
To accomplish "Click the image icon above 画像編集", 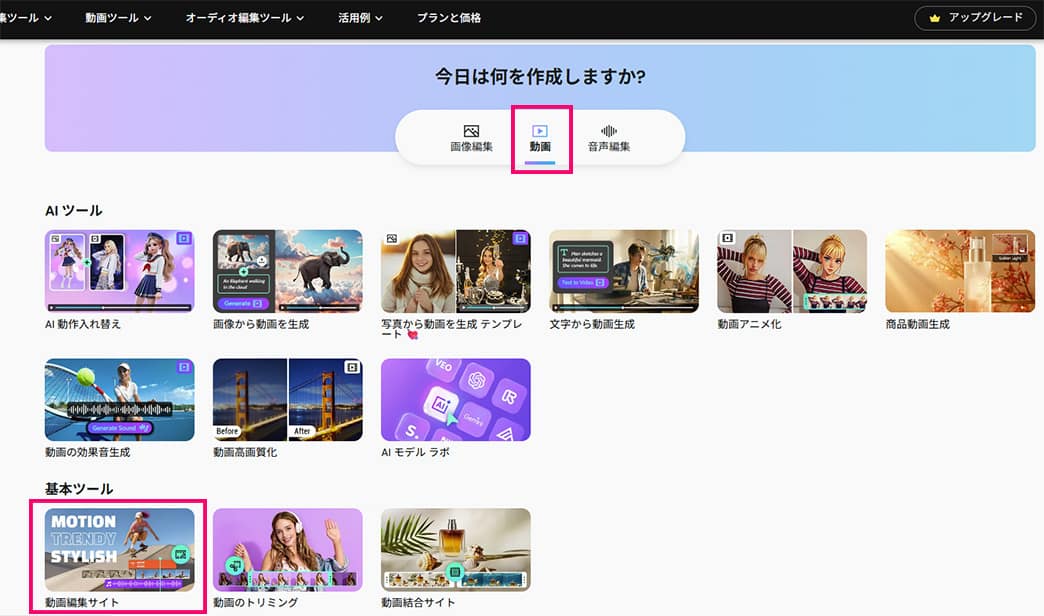I will [471, 131].
